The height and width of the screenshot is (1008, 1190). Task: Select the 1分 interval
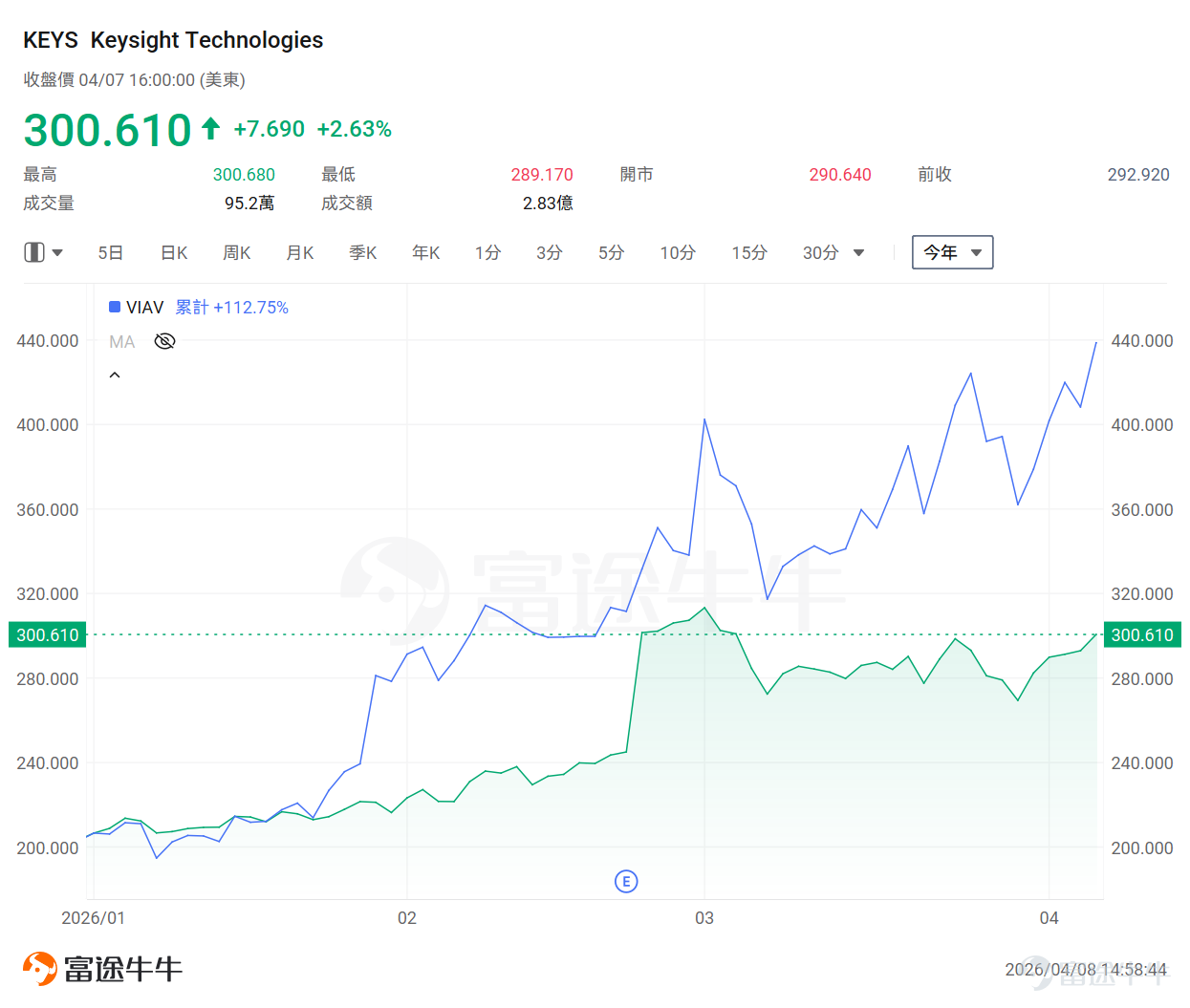pyautogui.click(x=487, y=252)
